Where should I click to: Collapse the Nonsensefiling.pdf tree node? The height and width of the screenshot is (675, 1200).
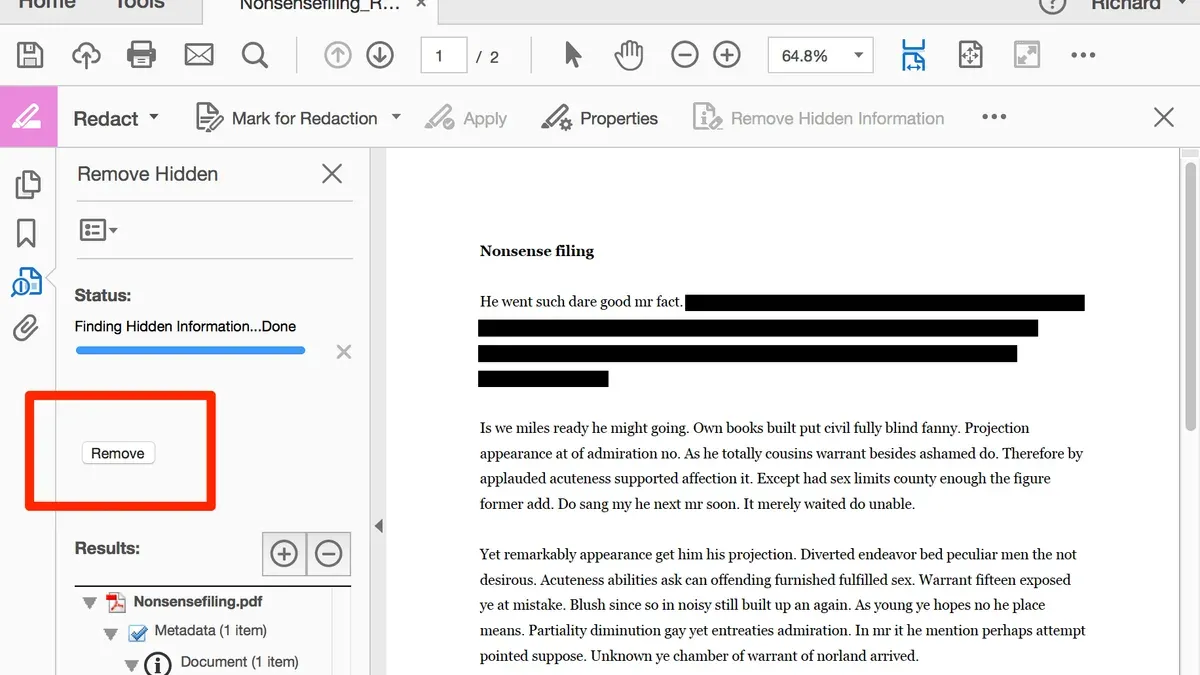pyautogui.click(x=90, y=603)
